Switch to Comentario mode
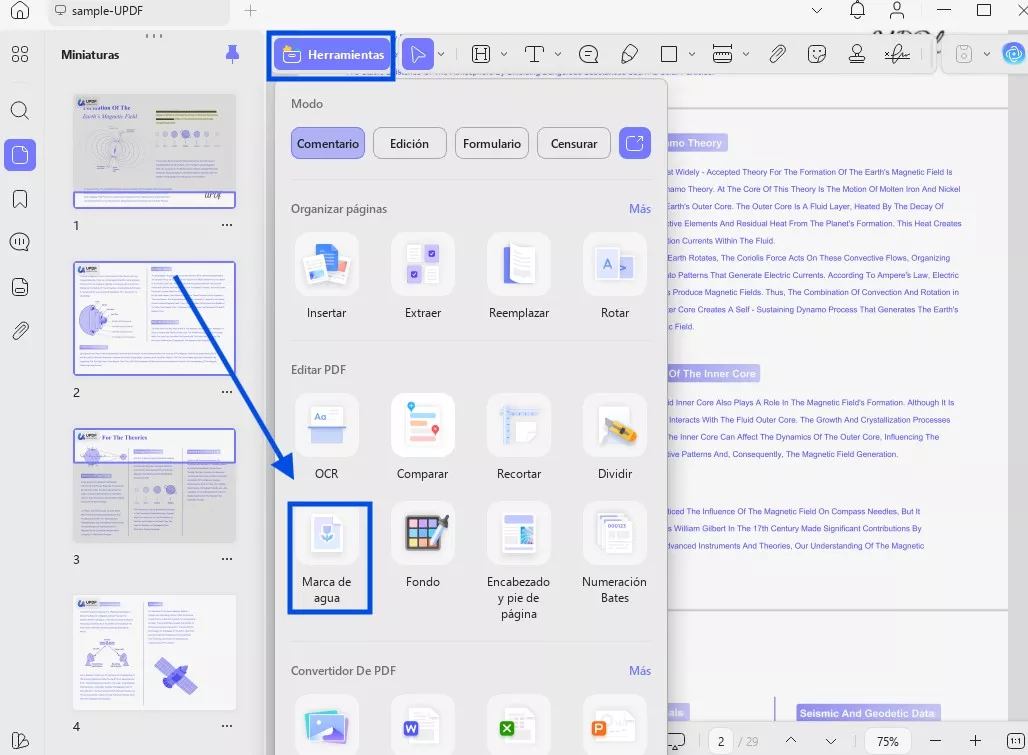This screenshot has width=1028, height=755. (x=328, y=144)
